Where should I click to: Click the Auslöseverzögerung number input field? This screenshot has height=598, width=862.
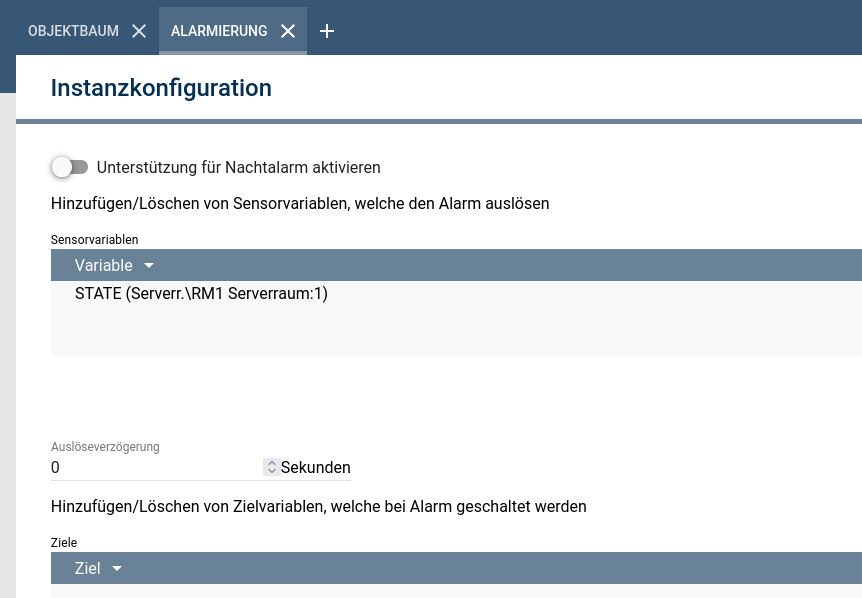155,467
